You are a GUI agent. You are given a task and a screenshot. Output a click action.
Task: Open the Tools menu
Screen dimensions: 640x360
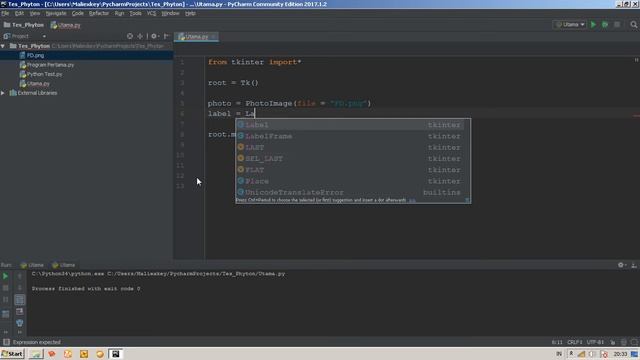[136, 13]
